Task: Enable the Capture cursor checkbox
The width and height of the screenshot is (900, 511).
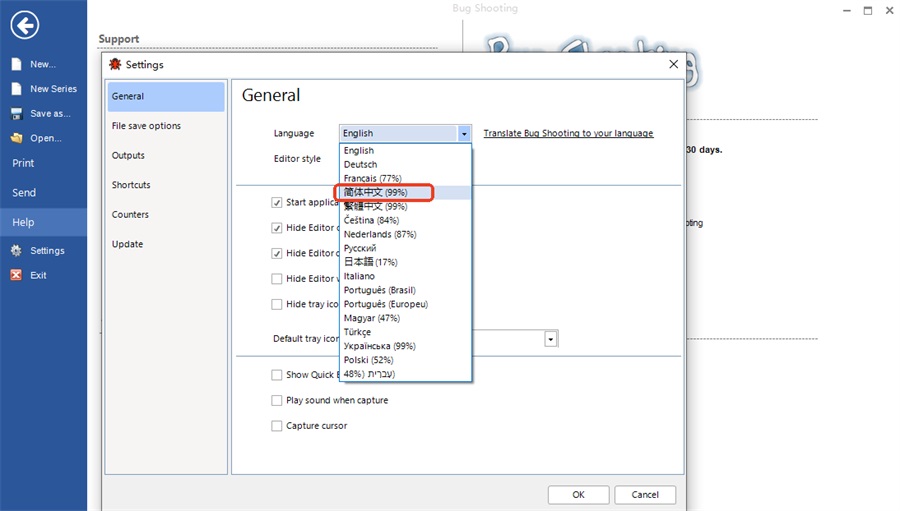Action: 277,426
